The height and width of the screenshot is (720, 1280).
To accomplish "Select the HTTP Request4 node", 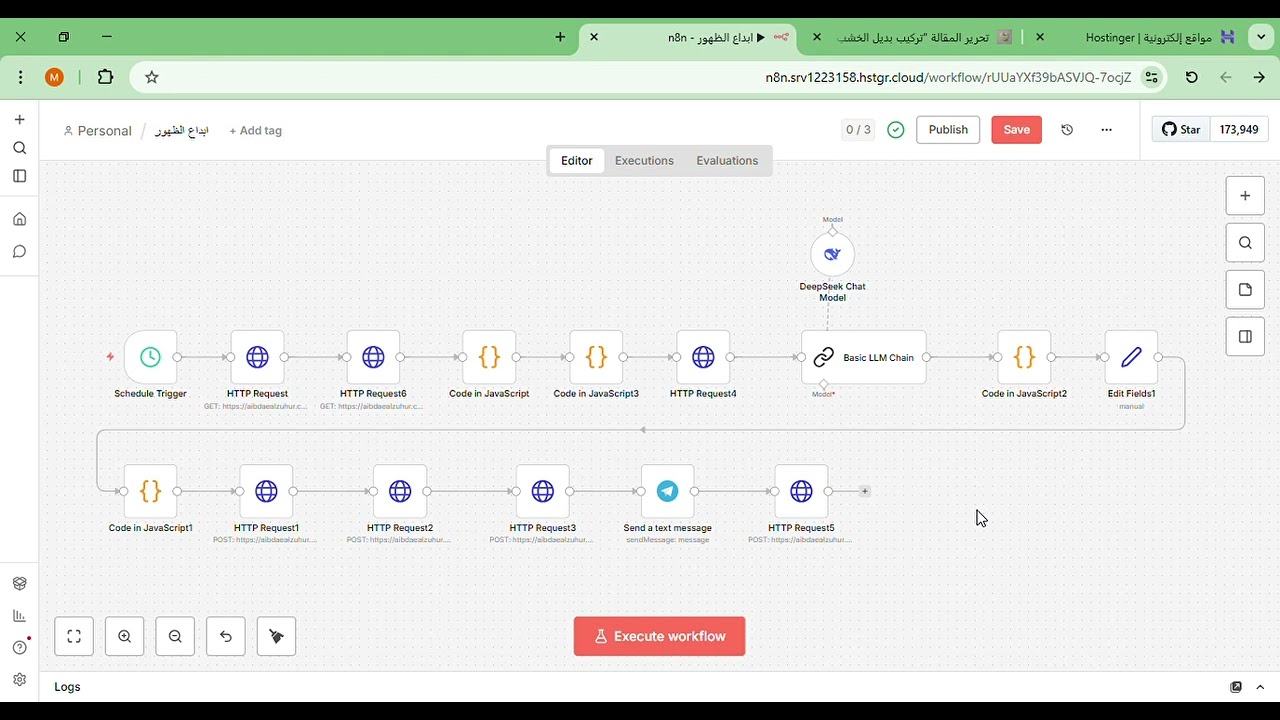I will coord(703,357).
